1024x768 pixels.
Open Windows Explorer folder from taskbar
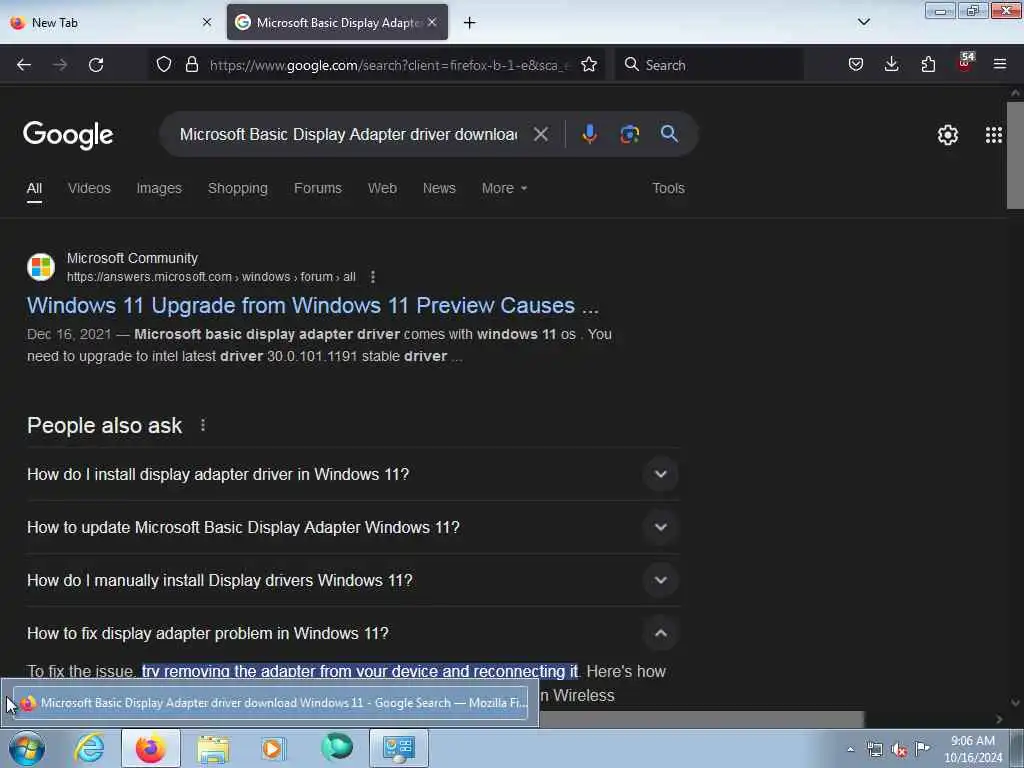(213, 748)
